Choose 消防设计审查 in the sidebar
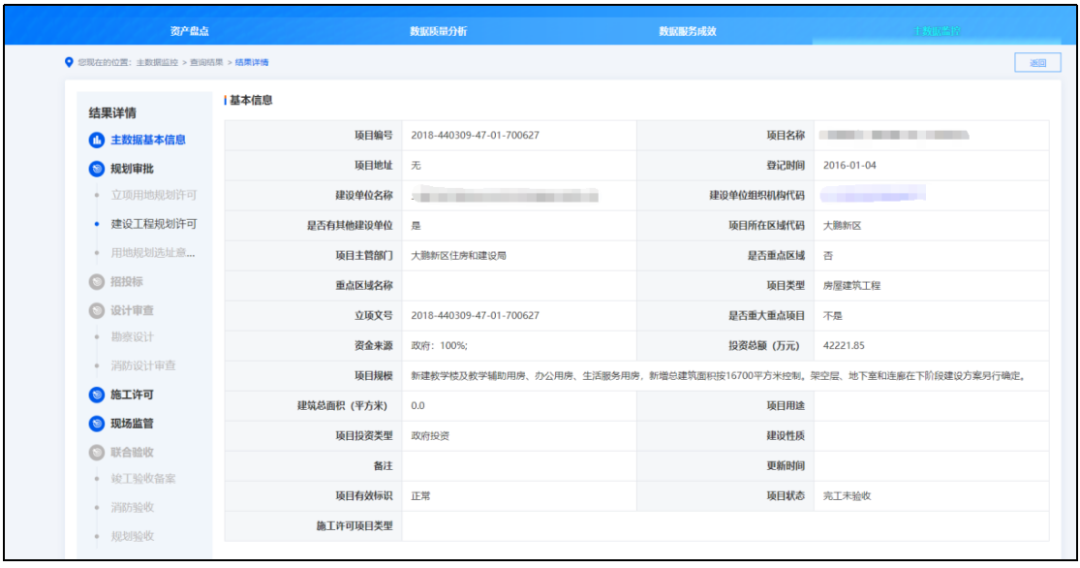Image resolution: width=1080 pixels, height=568 pixels. (143, 366)
